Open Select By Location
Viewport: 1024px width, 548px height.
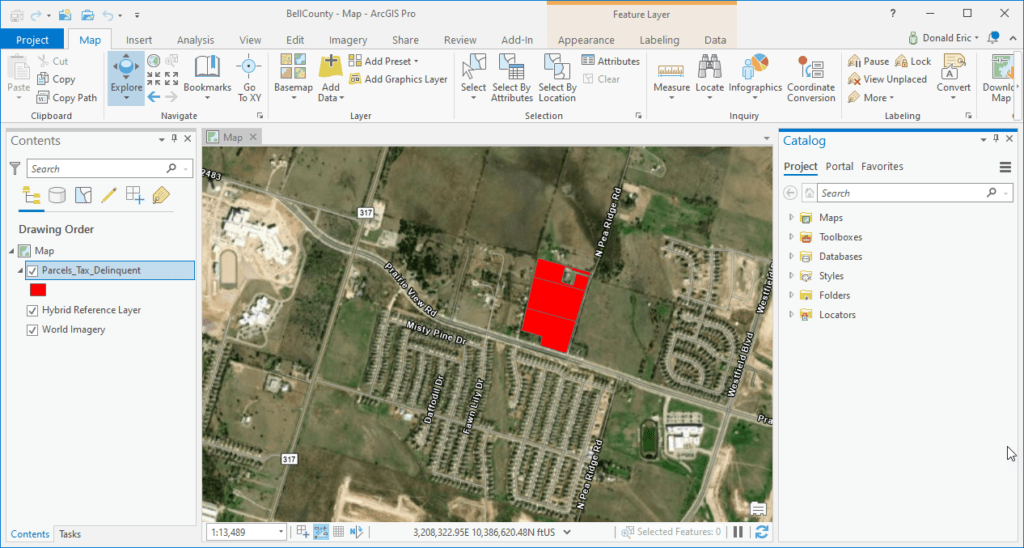(557, 78)
